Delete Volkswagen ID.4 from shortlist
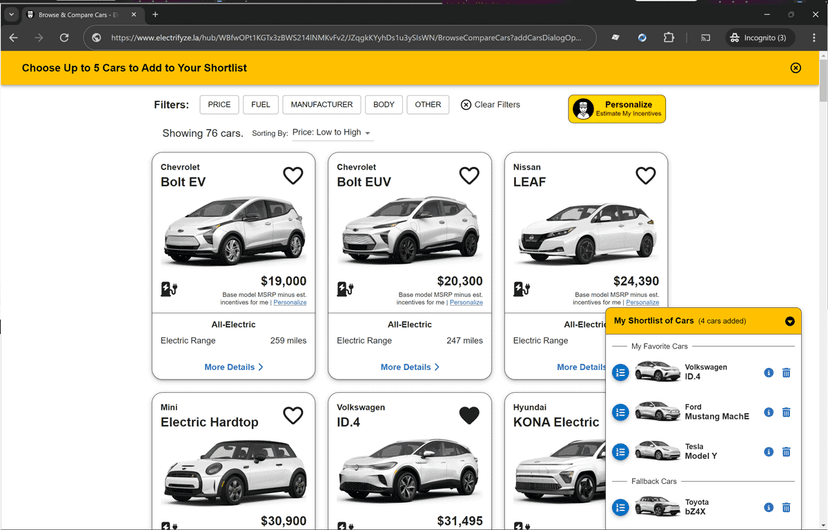828x530 pixels. pyautogui.click(x=786, y=373)
